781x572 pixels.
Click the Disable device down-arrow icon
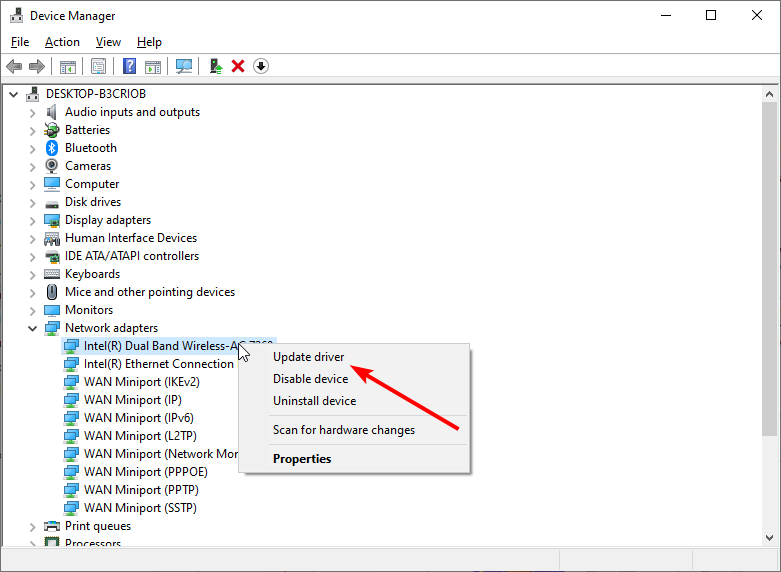261,66
